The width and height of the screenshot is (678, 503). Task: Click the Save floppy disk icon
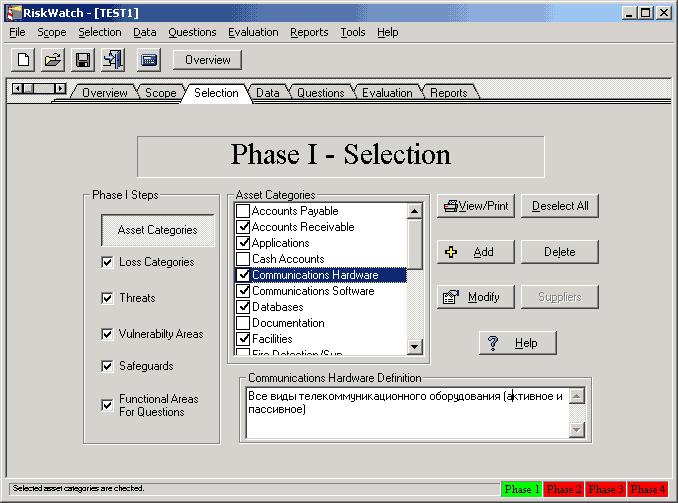[x=83, y=60]
